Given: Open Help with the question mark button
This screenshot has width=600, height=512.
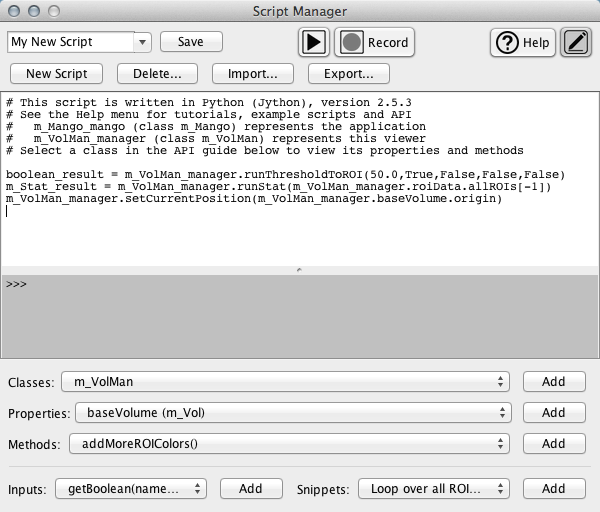Looking at the screenshot, I should tap(522, 42).
